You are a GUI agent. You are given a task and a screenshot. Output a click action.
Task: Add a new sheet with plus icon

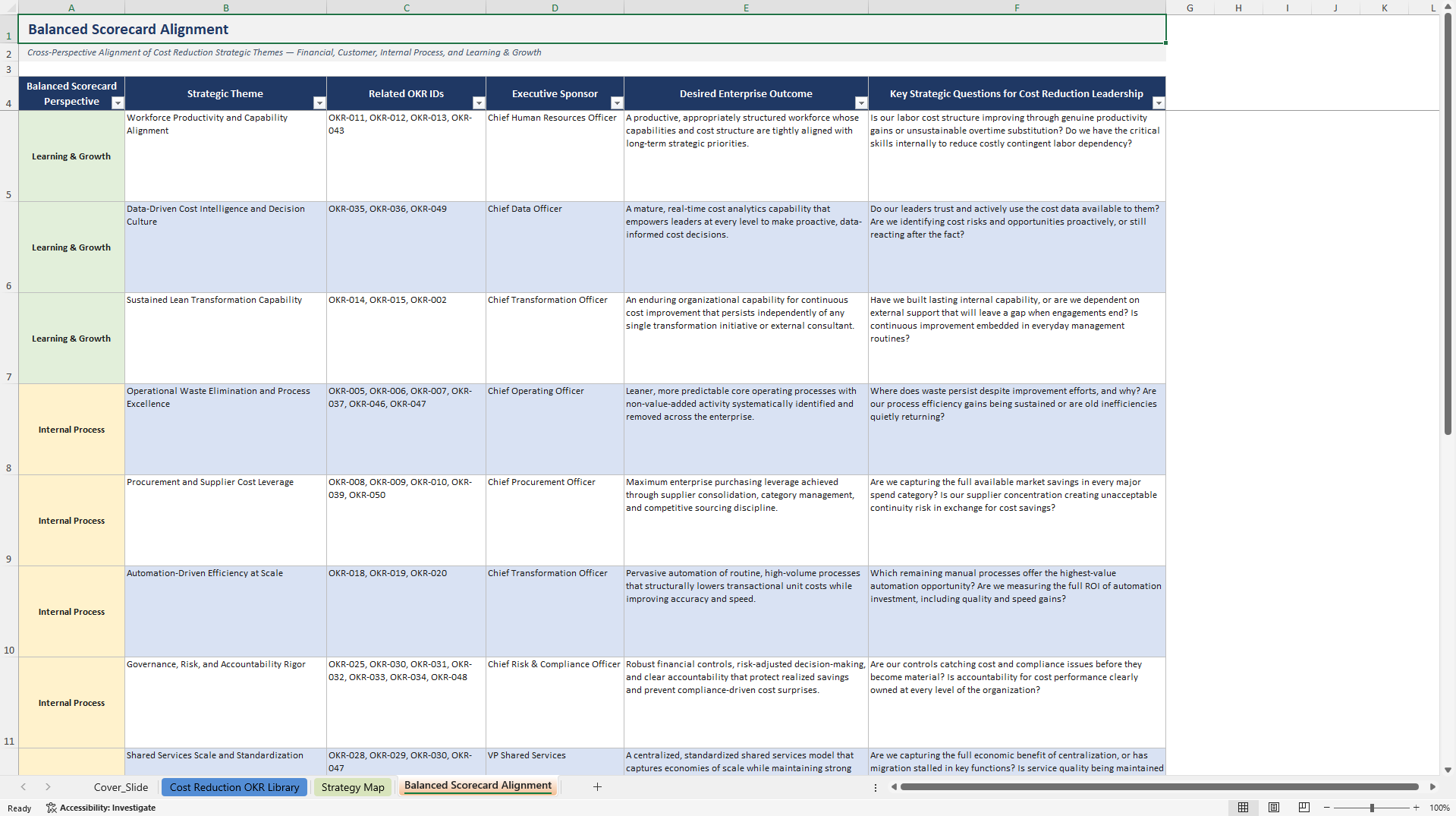click(x=597, y=787)
